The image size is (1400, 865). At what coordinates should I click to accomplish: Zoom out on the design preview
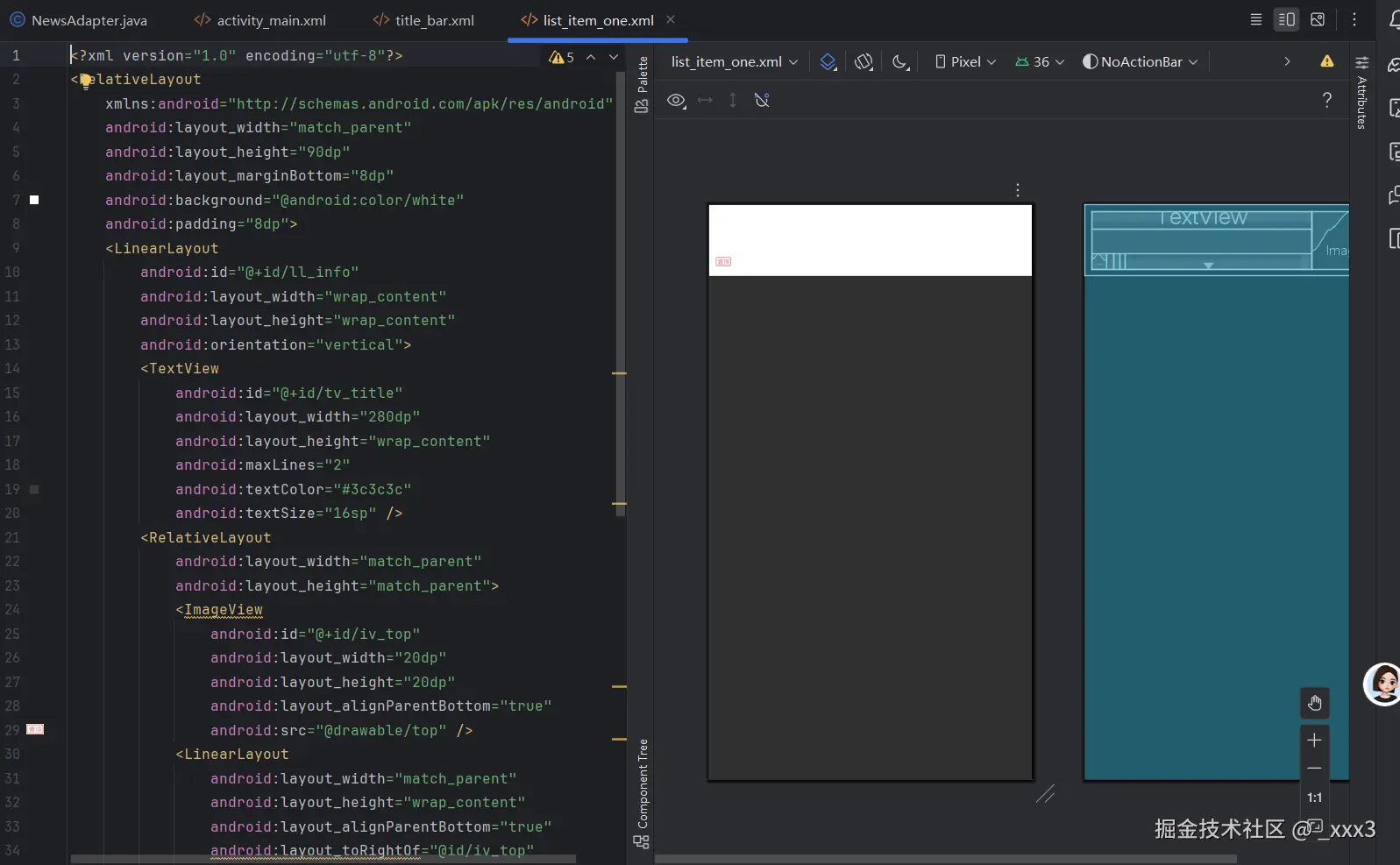[1314, 769]
